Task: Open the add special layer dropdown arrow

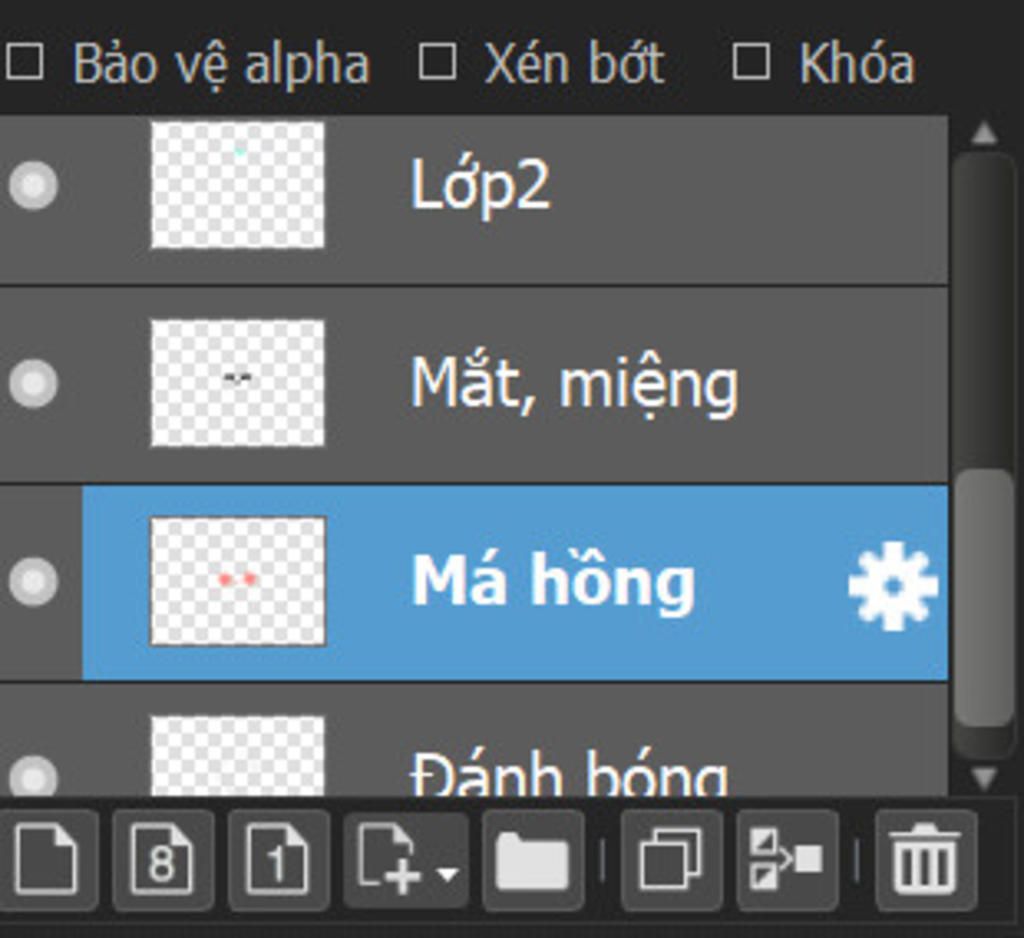Action: [448, 873]
